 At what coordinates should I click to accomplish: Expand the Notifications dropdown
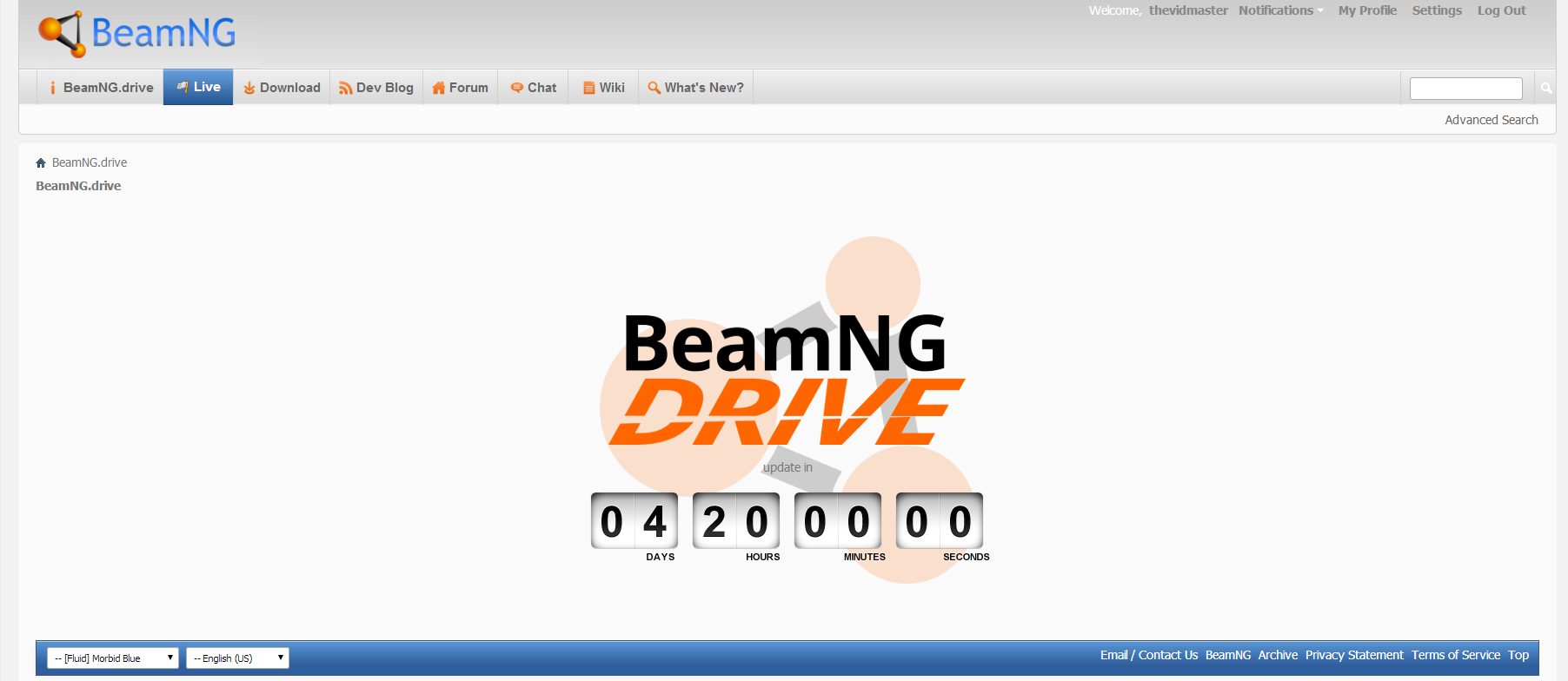(x=1281, y=10)
